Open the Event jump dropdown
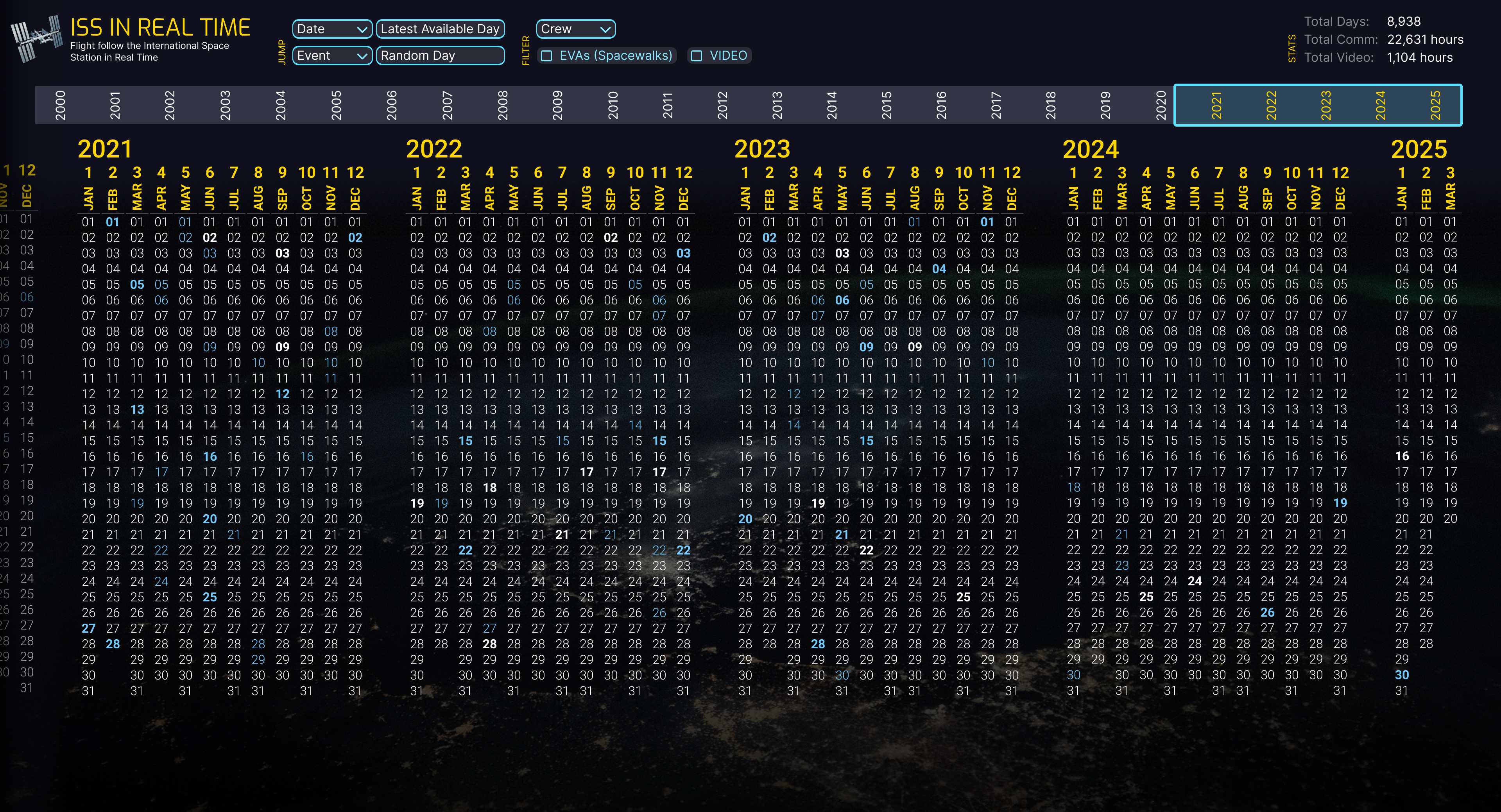The width and height of the screenshot is (1501, 812). pyautogui.click(x=332, y=56)
